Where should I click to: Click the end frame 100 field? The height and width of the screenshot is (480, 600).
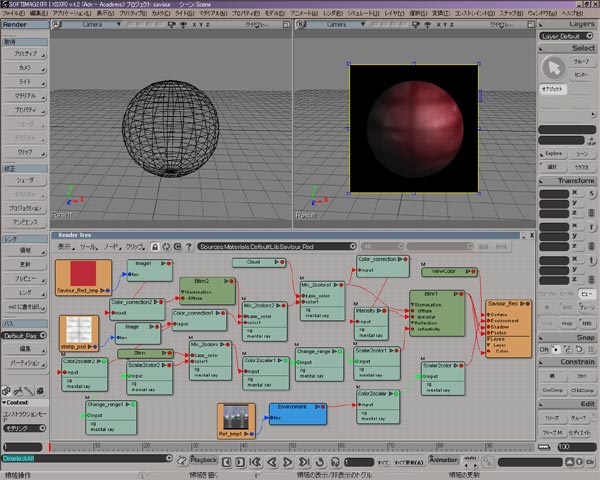tap(577, 447)
